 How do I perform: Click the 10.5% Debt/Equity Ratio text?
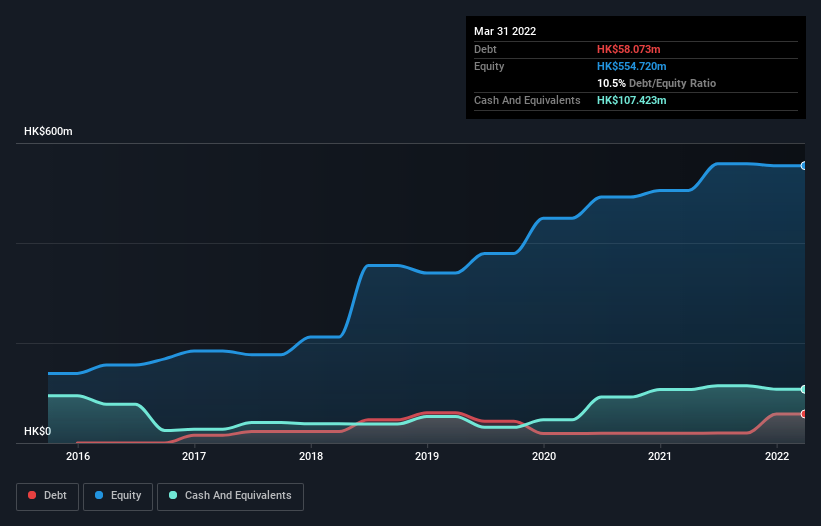(x=656, y=83)
